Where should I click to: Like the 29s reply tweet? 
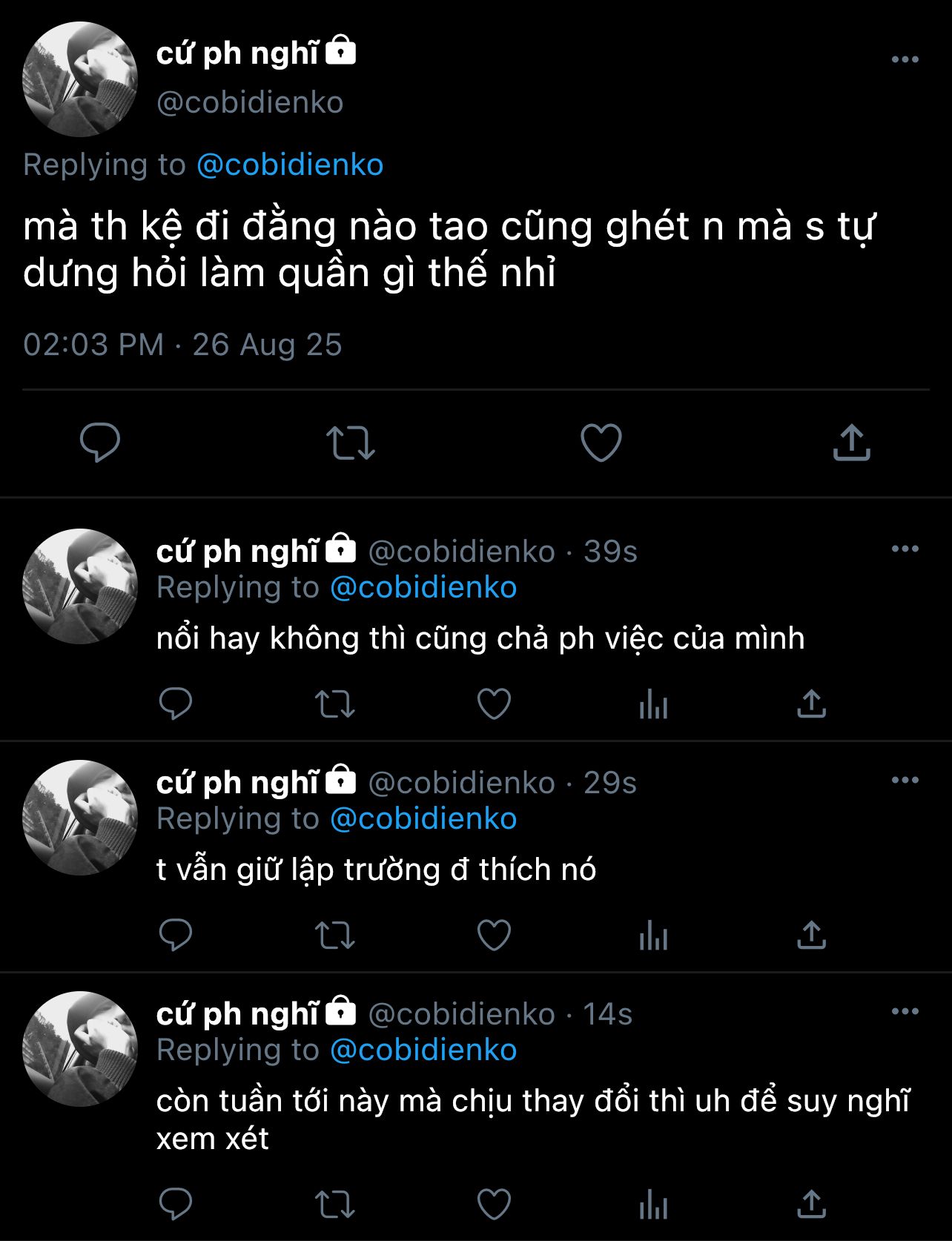[x=494, y=935]
